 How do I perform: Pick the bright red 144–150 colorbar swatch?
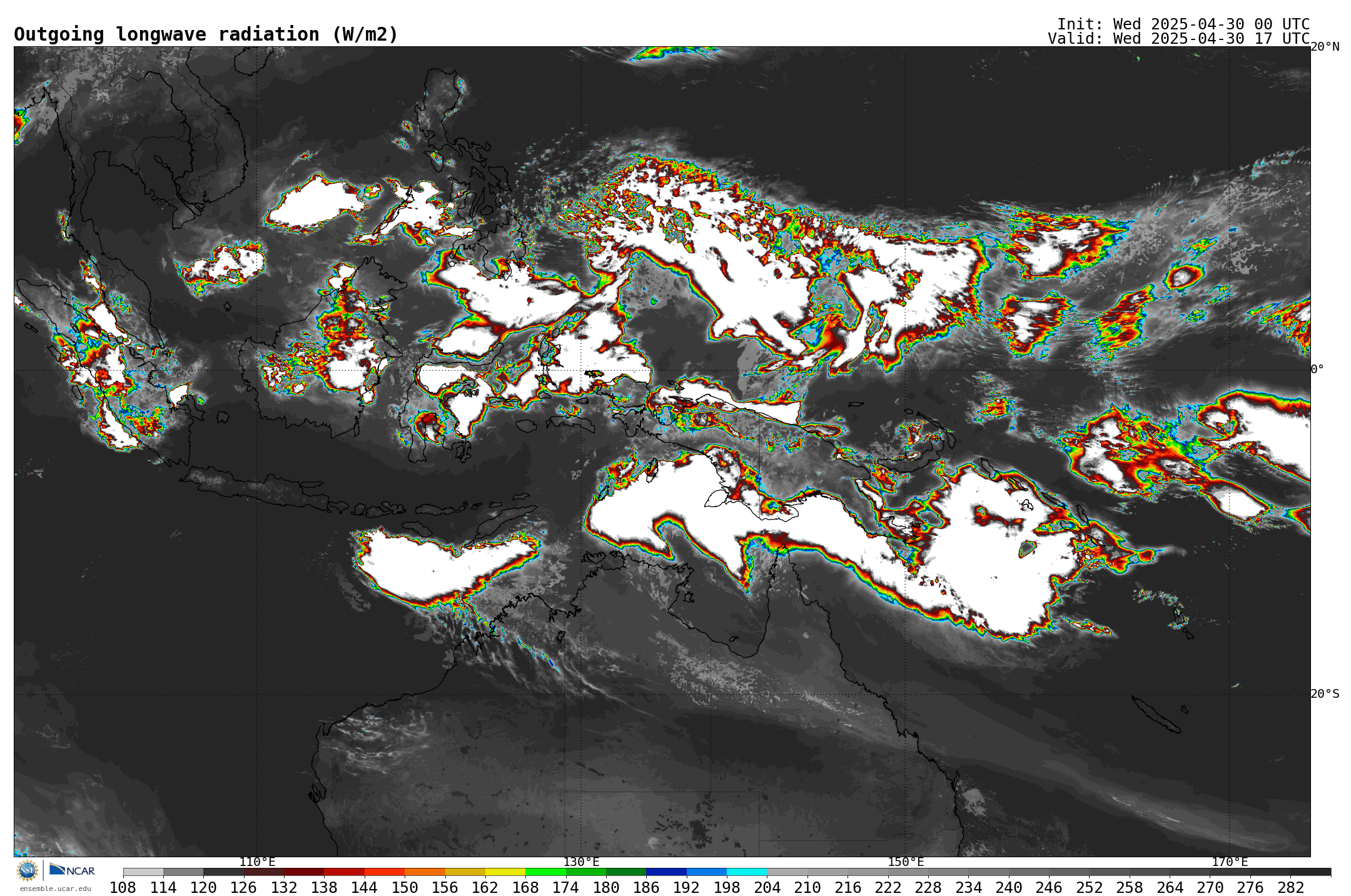click(x=385, y=872)
